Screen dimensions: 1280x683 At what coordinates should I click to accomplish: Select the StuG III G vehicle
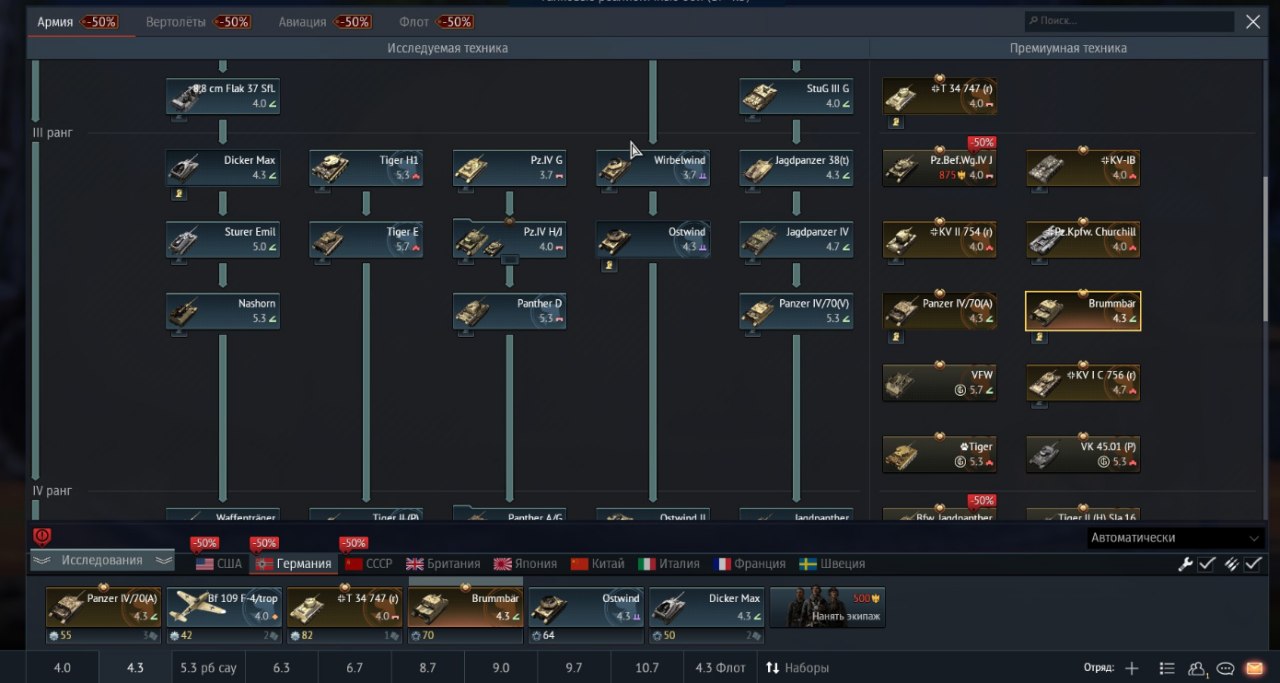tap(797, 96)
